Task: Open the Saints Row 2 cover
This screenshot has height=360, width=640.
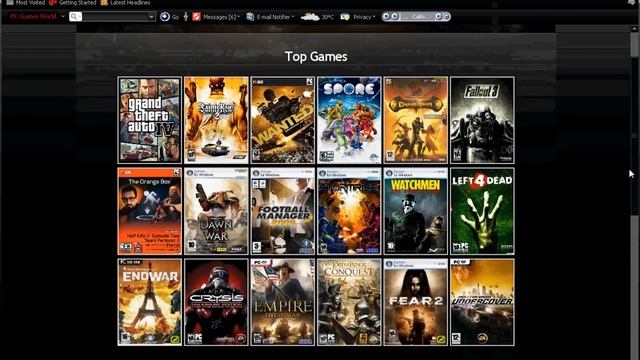Action: [x=216, y=120]
